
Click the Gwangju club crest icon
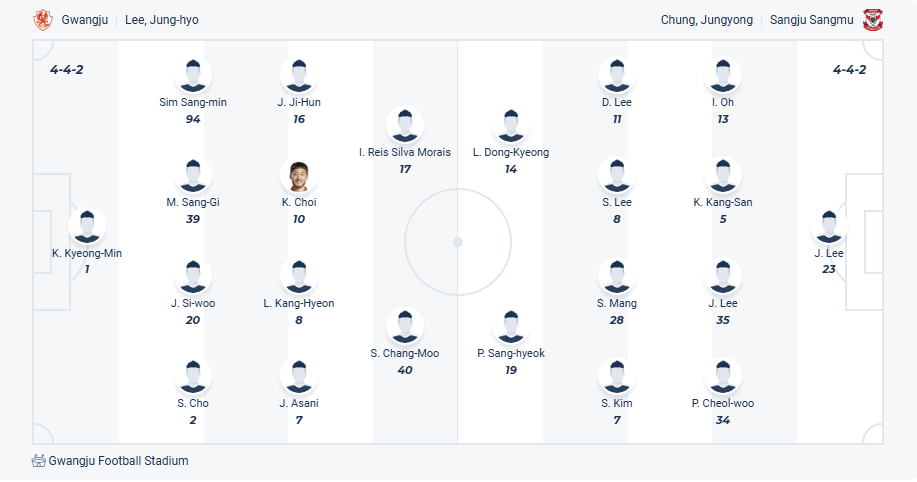[x=42, y=20]
